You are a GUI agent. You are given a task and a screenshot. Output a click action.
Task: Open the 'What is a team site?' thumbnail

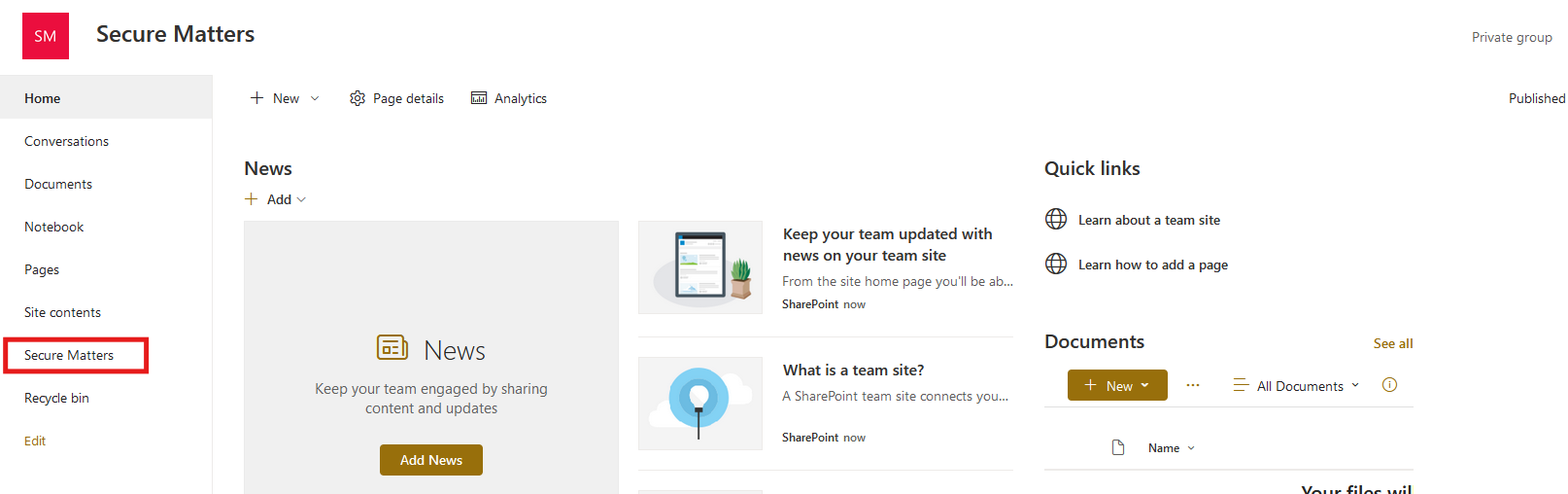click(699, 404)
